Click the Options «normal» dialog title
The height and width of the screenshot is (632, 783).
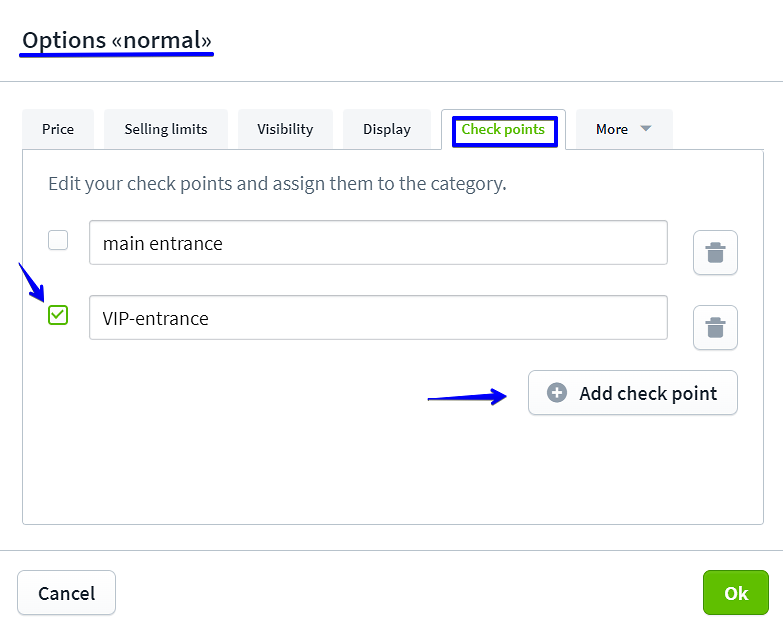pyautogui.click(x=117, y=41)
